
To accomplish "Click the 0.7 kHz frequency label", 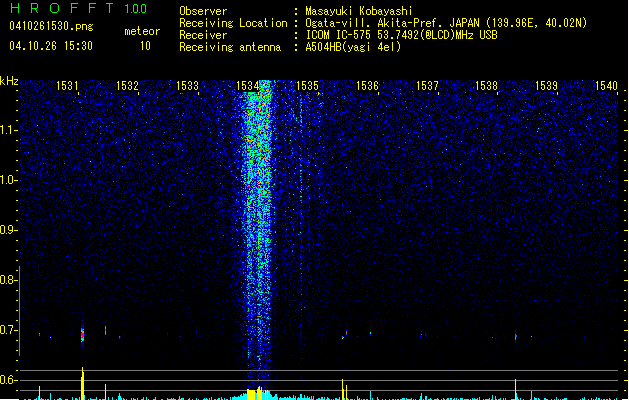I will pyautogui.click(x=8, y=330).
